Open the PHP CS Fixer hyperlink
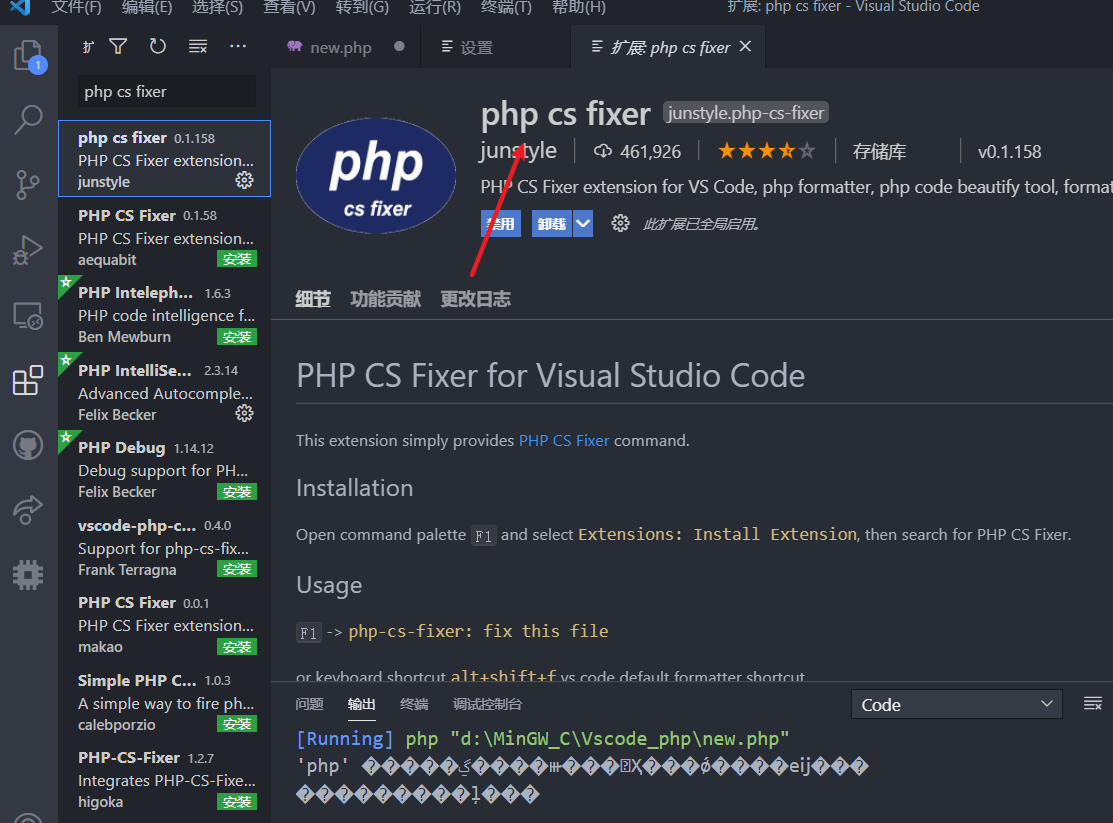Screen dimensions: 1113x823 (x=564, y=440)
